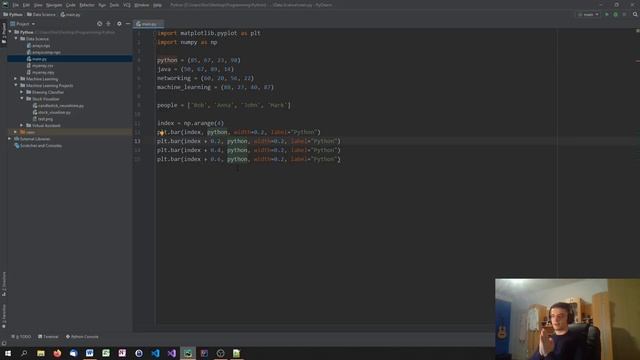Collapse the Data Science folder

16,38
